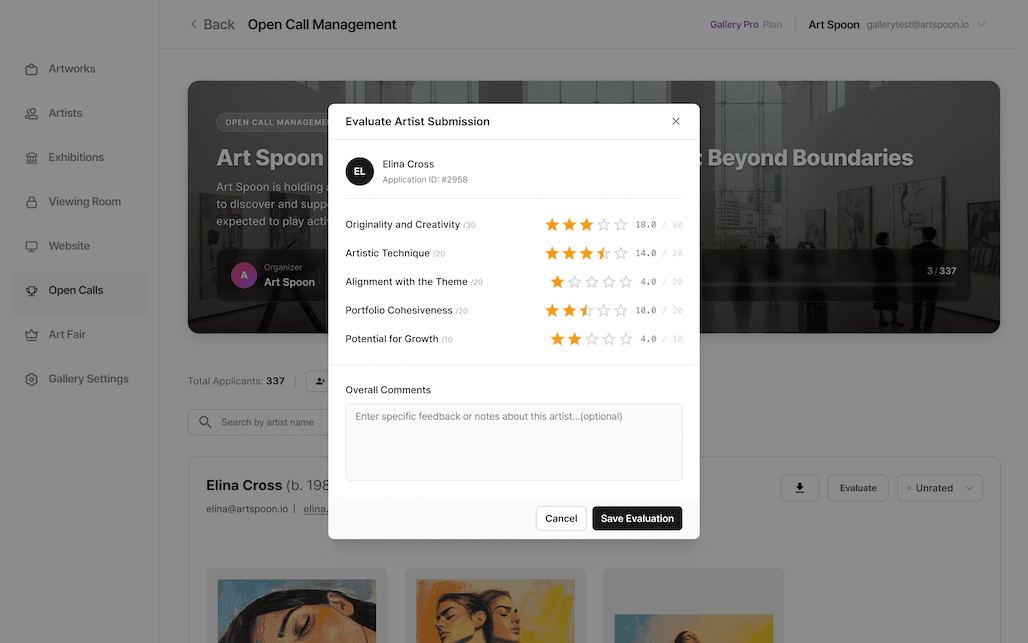Set Potential for Growth to fourth star

tap(609, 339)
